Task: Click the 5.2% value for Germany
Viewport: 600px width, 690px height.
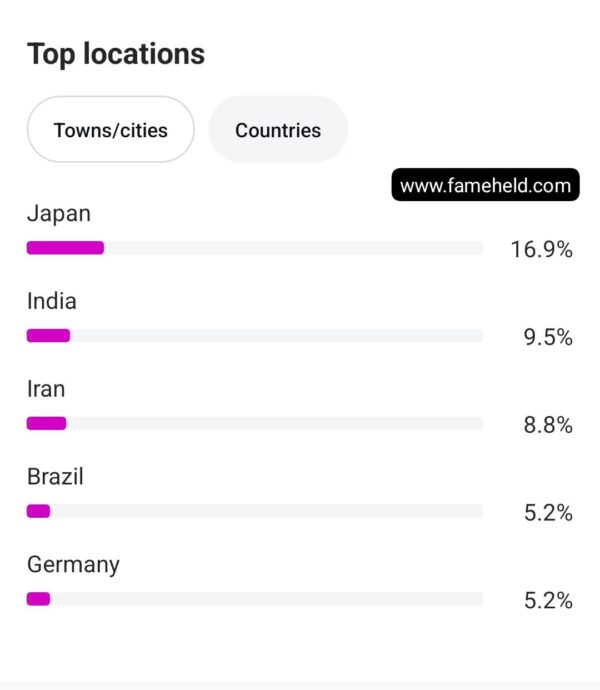Action: click(548, 601)
